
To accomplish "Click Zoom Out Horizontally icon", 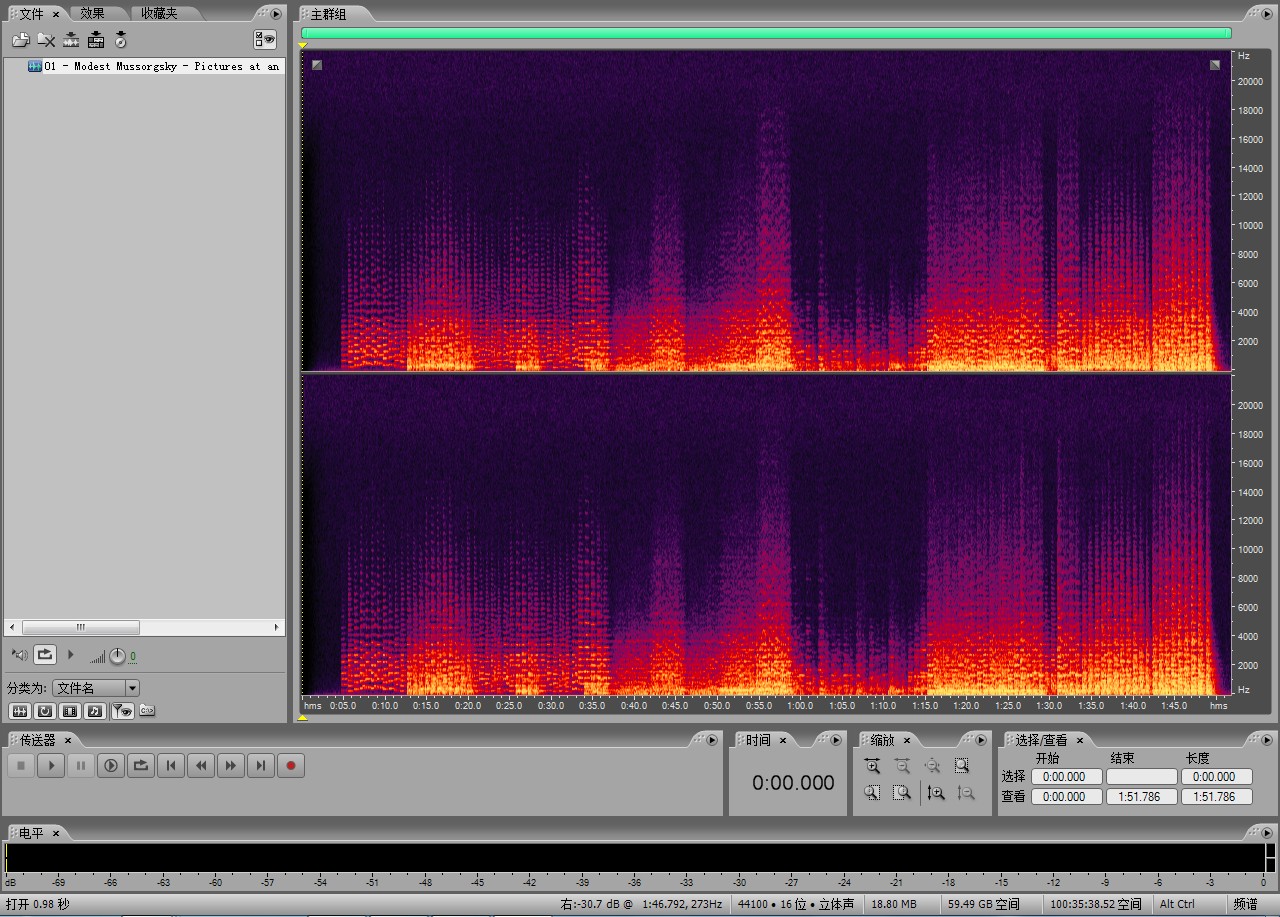I will tap(902, 766).
